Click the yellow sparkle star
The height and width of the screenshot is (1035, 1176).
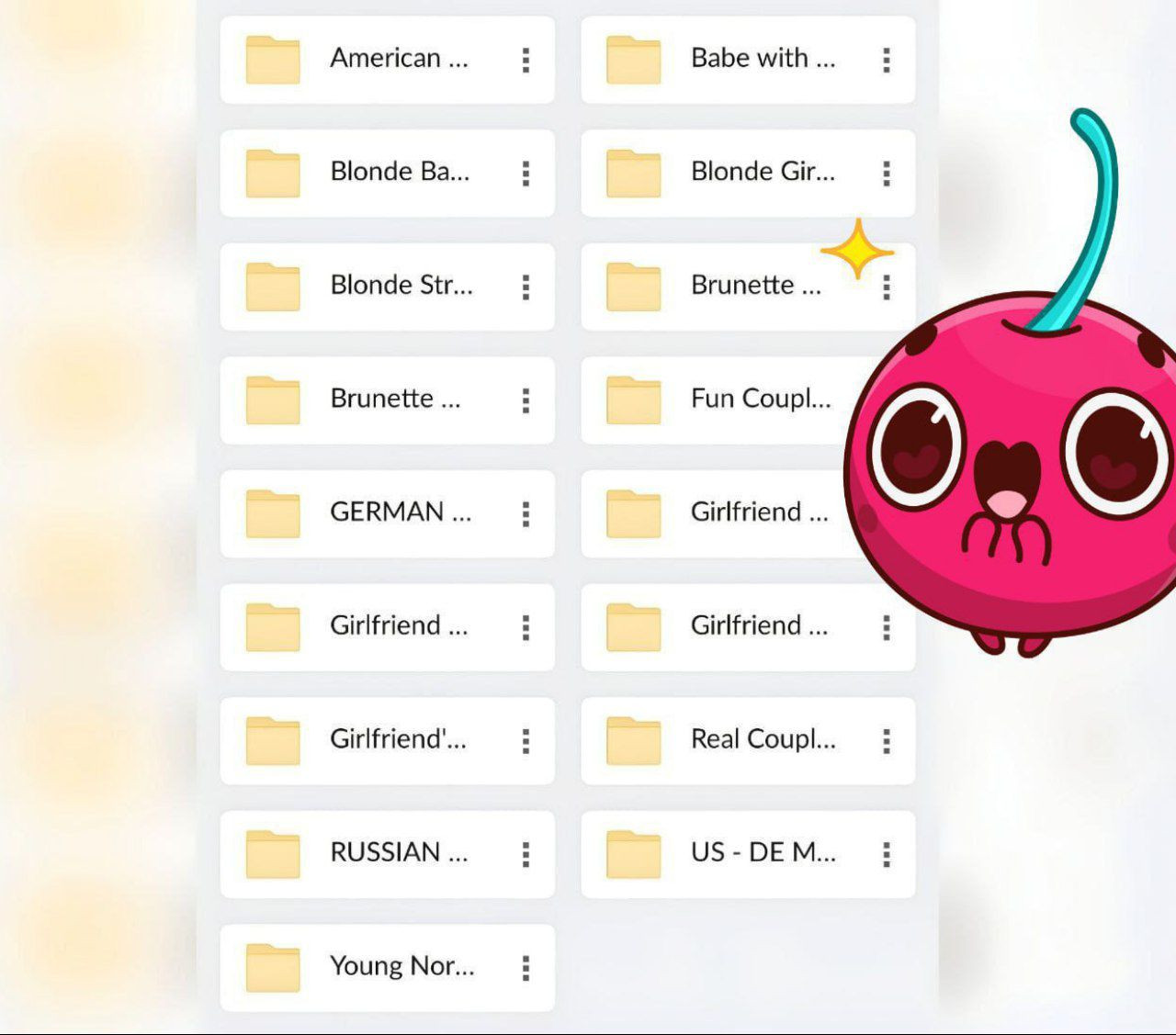click(x=856, y=250)
